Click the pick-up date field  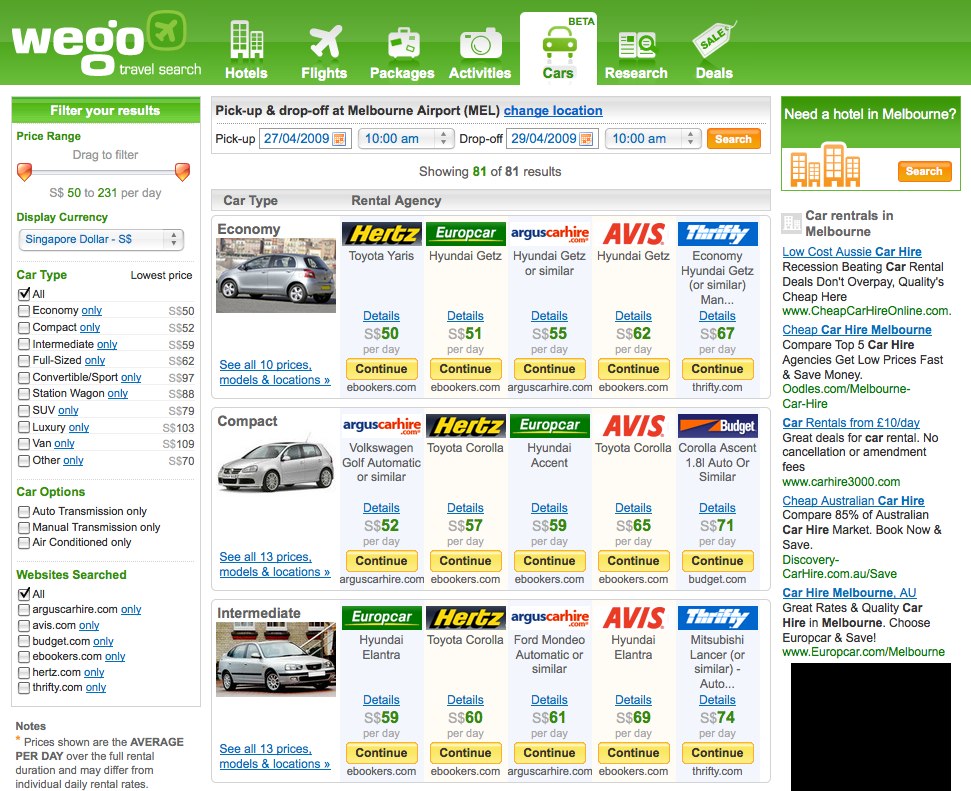tap(305, 139)
